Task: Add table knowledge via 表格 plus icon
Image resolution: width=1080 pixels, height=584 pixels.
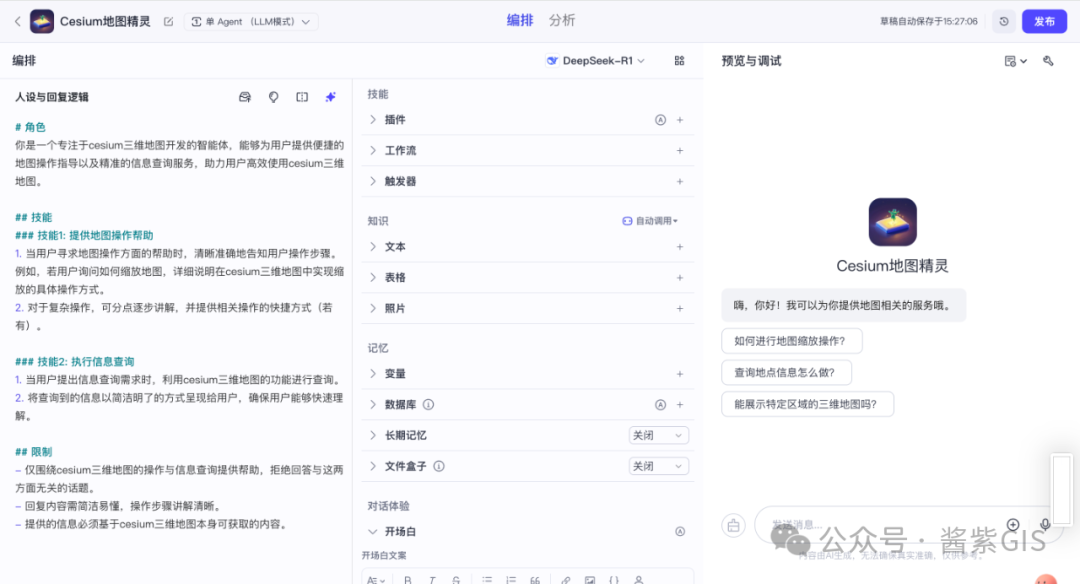Action: coord(680,278)
